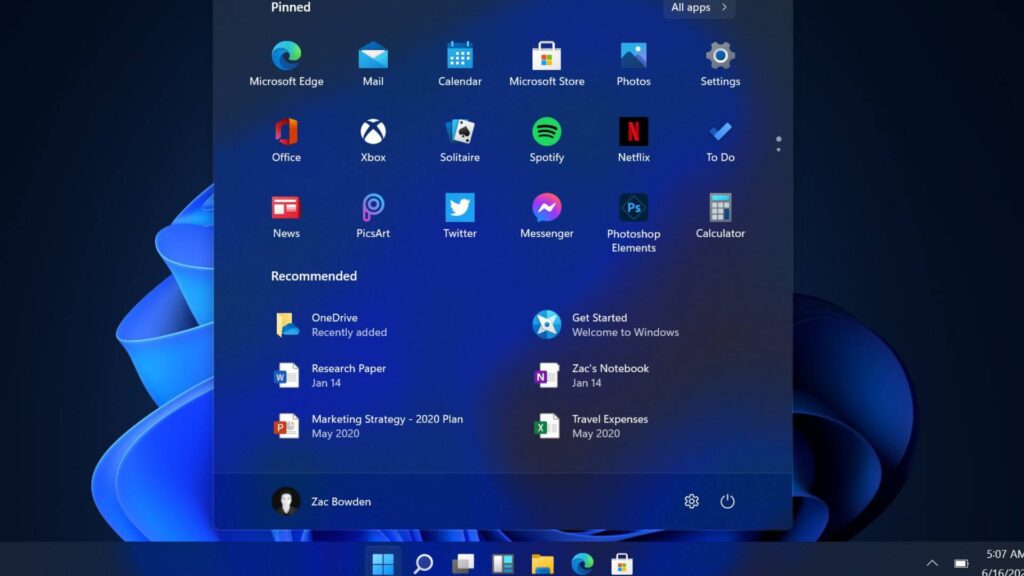1024x576 pixels.
Task: Open the Research Paper document
Action: tap(340, 375)
